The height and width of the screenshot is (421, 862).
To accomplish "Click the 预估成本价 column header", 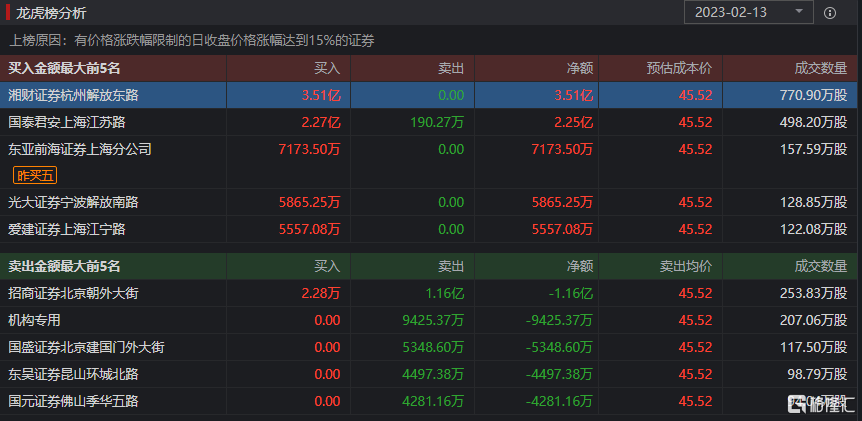I will tap(679, 69).
